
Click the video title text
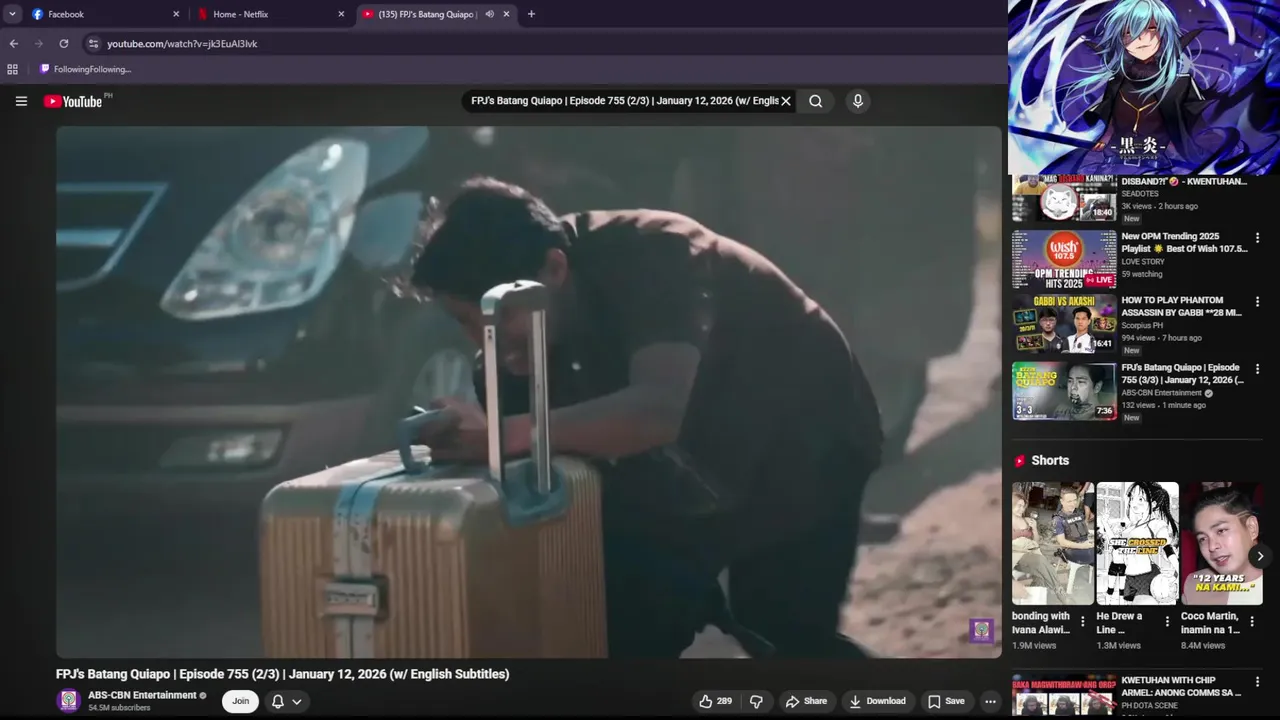tap(283, 674)
